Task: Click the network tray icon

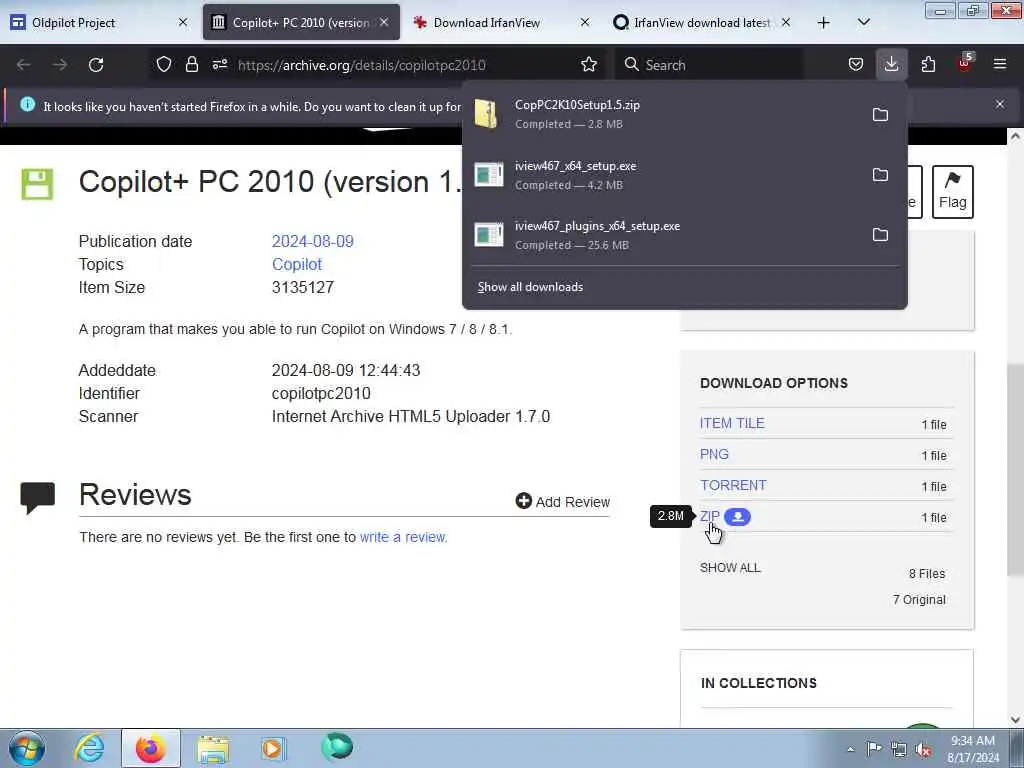Action: point(899,749)
